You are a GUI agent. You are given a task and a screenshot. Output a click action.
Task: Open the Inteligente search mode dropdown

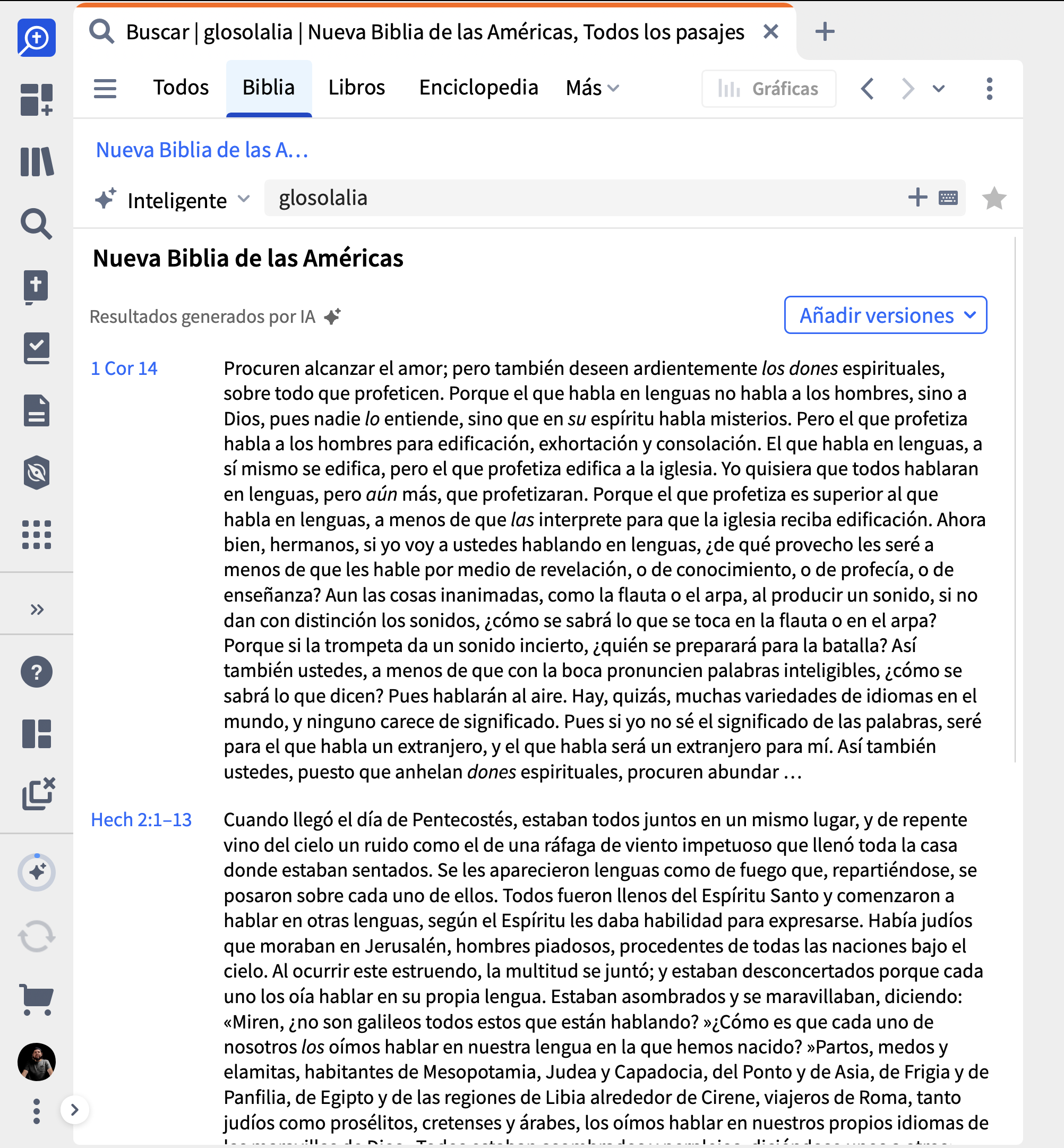(172, 200)
